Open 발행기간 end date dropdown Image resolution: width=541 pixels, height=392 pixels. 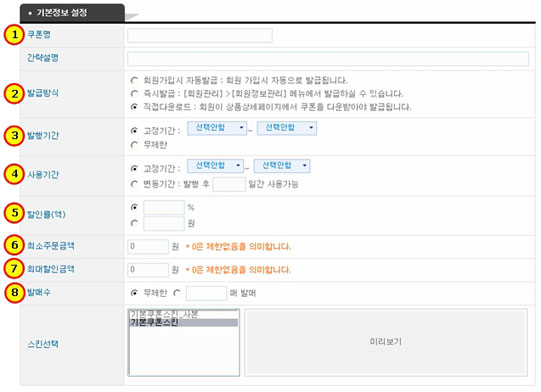tap(287, 128)
